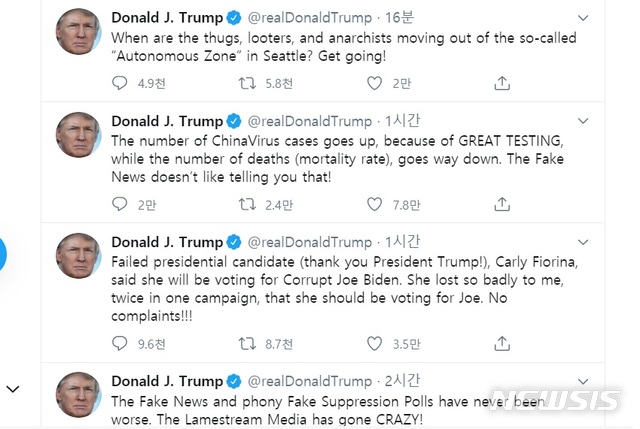Viewport: 640px width, 429px height.
Task: Open the 2시간 timestamp of last tweet
Action: [408, 380]
